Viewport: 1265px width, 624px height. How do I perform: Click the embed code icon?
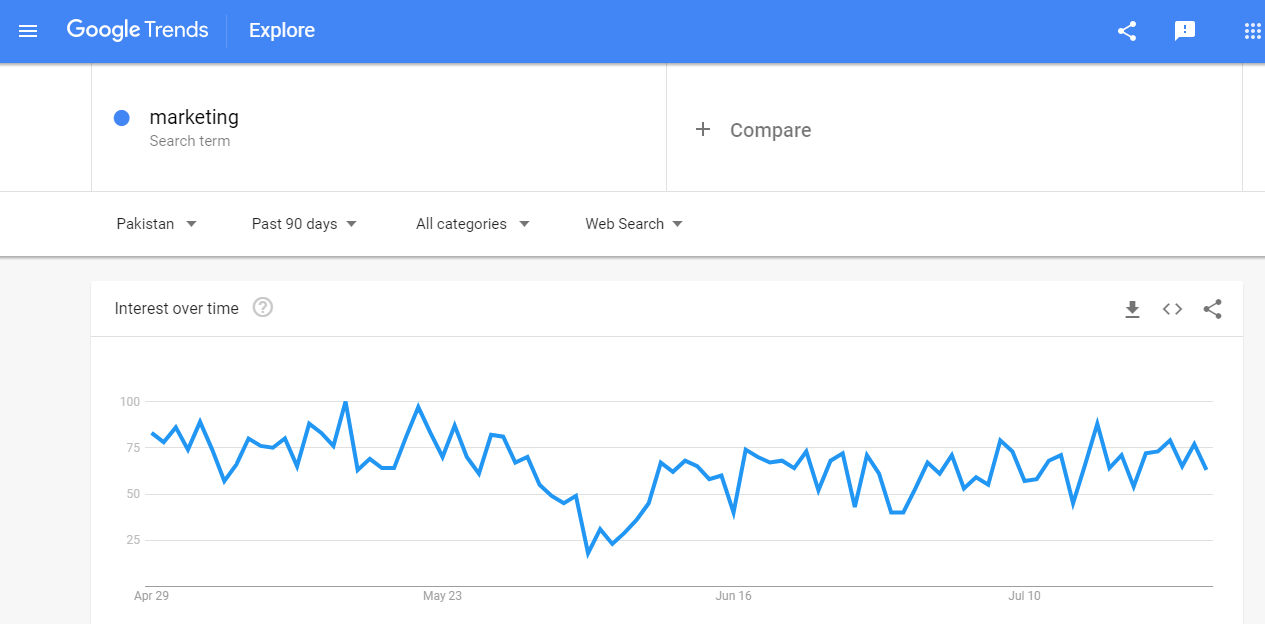pos(1172,309)
